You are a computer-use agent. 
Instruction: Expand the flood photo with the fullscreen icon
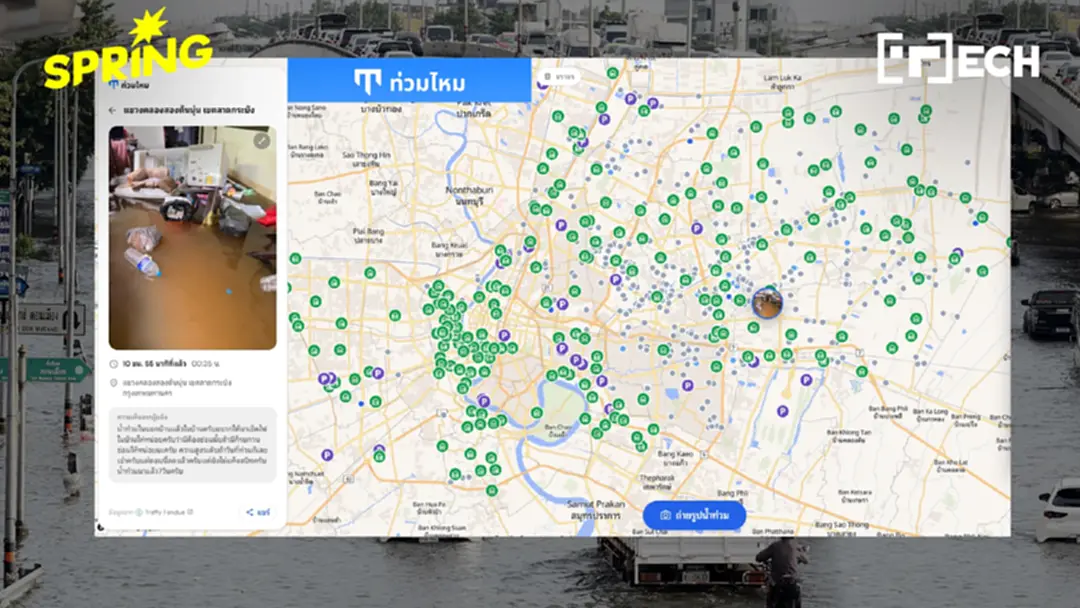click(x=261, y=141)
